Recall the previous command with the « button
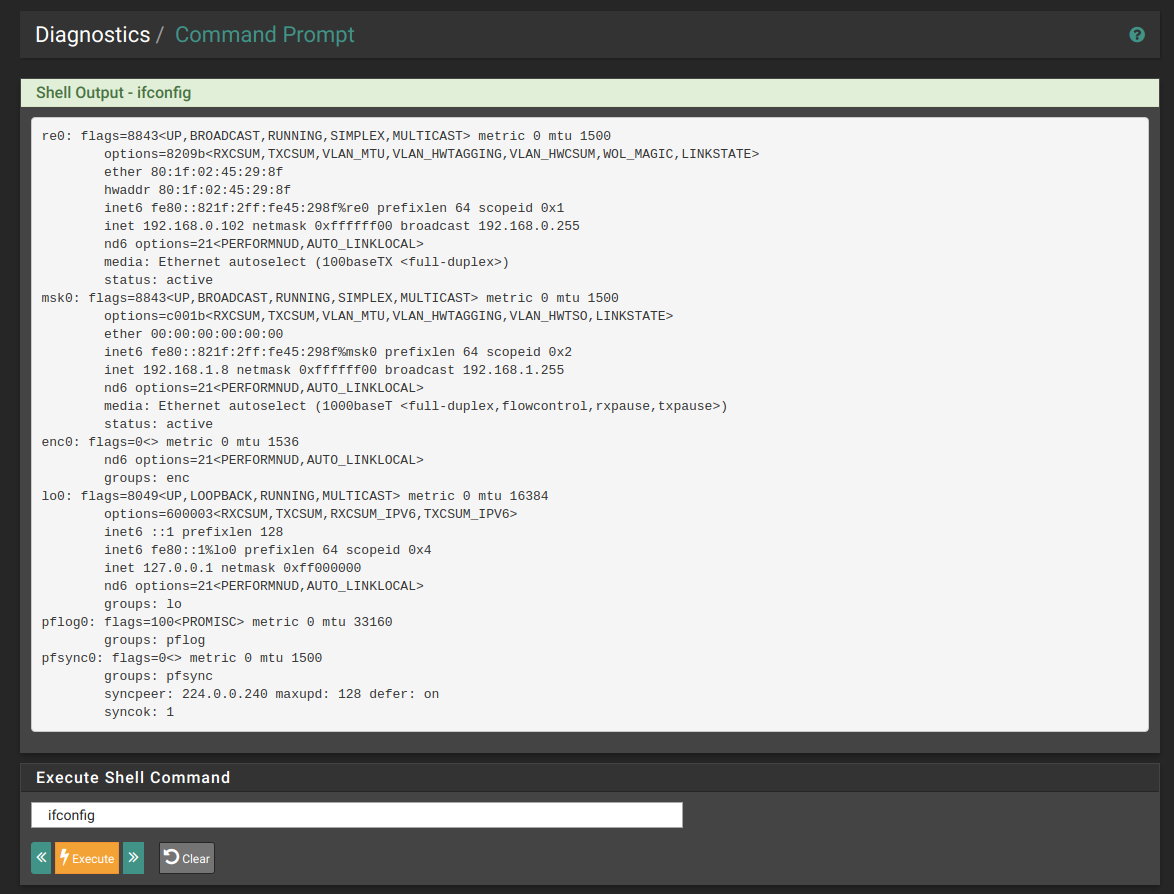This screenshot has width=1174, height=894. [x=41, y=858]
